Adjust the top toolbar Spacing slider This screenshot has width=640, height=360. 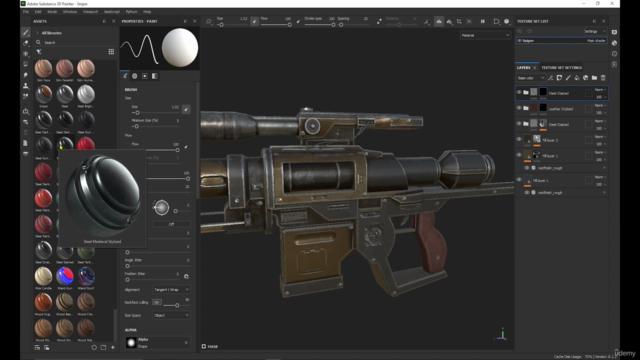[x=352, y=25]
